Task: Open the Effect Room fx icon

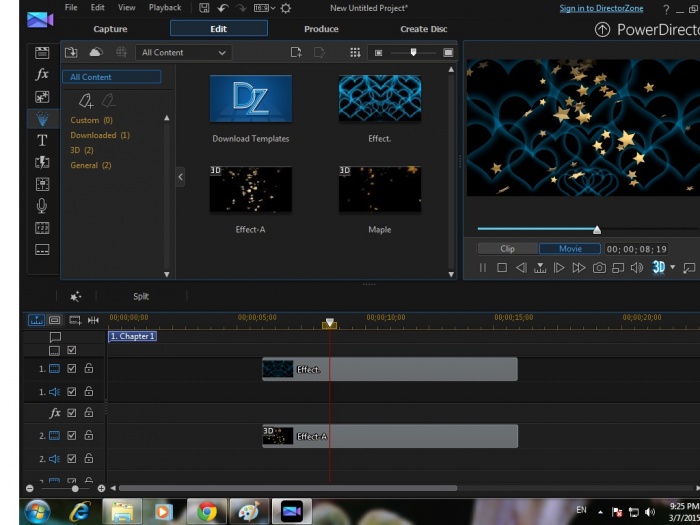Action: click(x=42, y=75)
